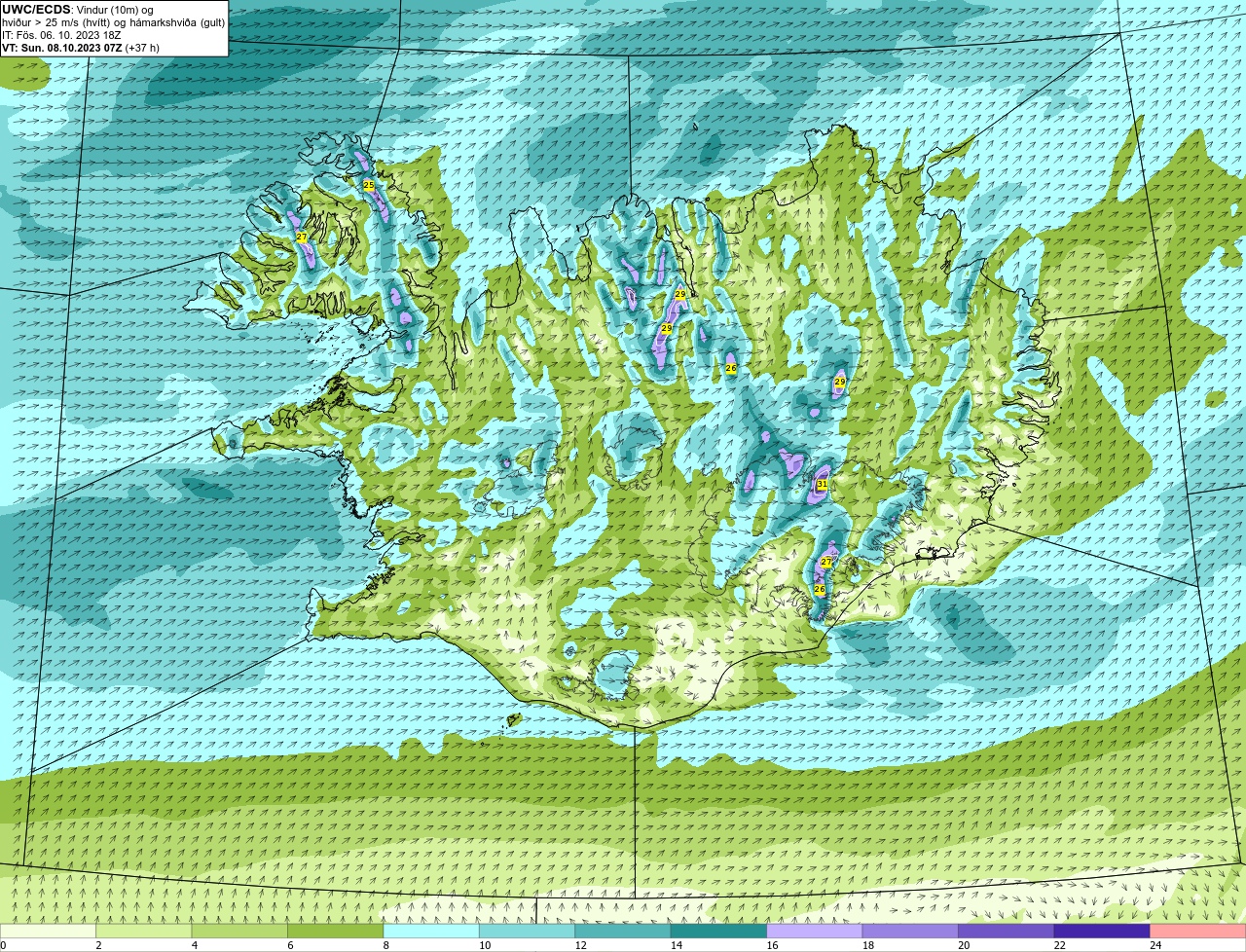1246x952 pixels.
Task: Click the "UWC/ECDS" model title text
Action: click(x=36, y=10)
